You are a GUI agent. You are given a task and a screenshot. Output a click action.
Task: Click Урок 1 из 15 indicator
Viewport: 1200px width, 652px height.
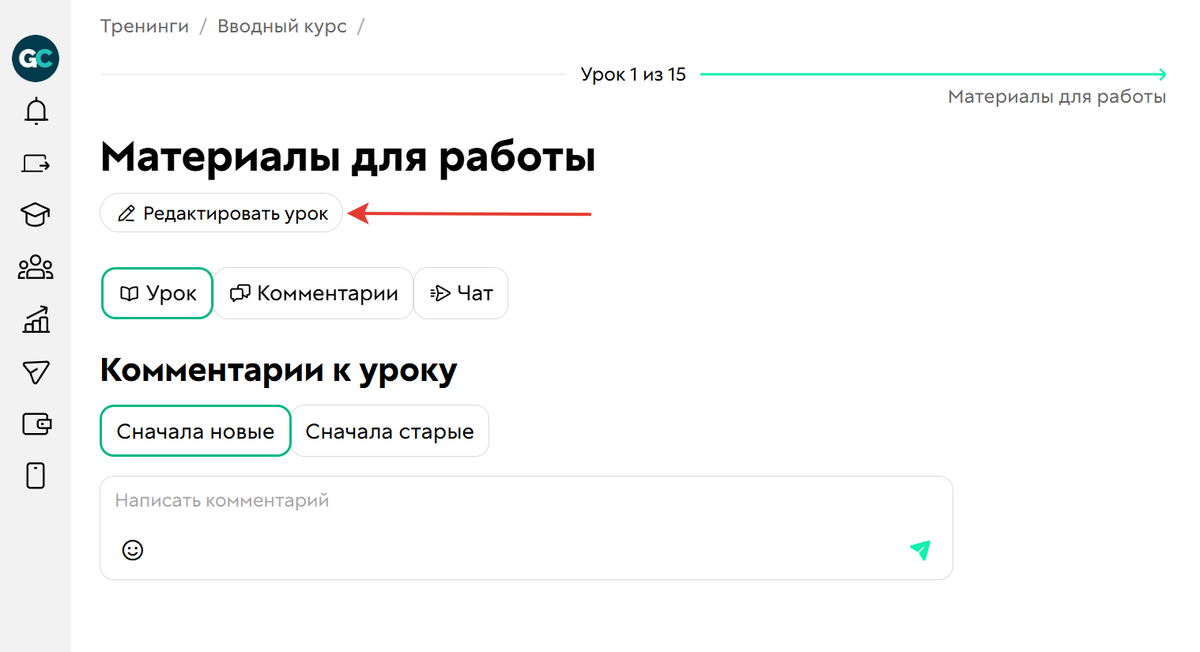633,75
